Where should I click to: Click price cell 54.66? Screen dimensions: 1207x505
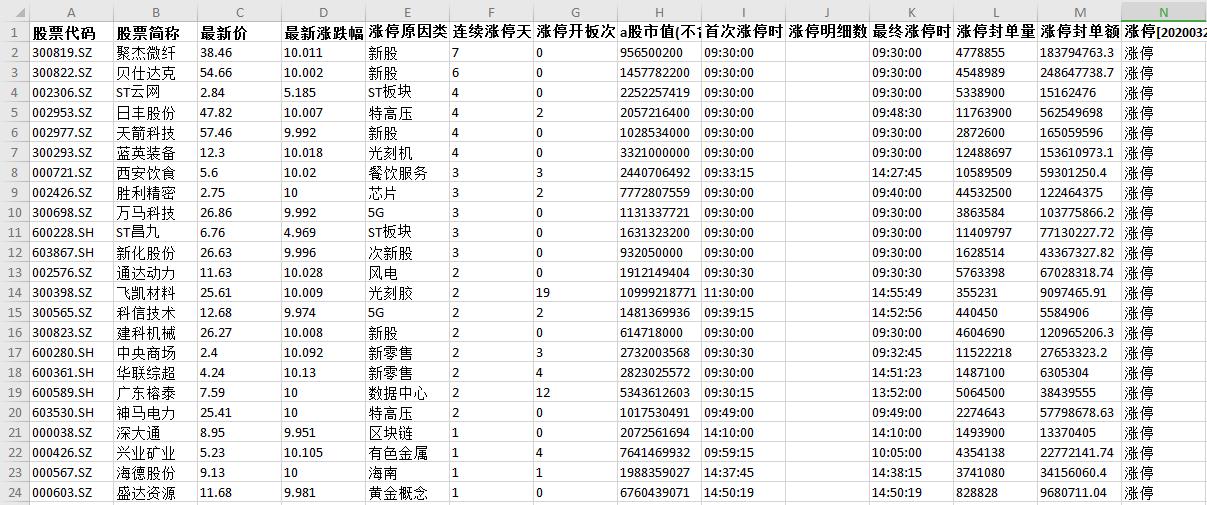pos(239,72)
